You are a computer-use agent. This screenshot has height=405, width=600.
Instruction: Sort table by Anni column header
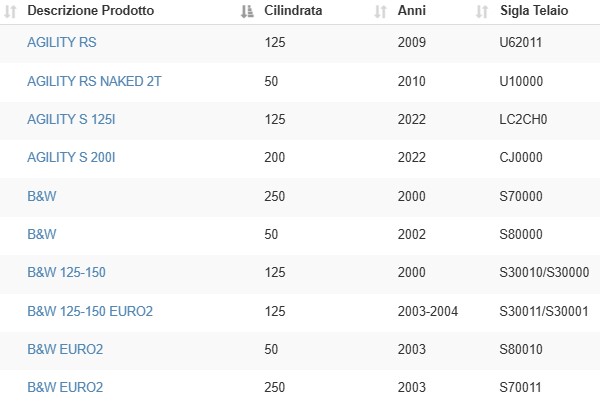(x=412, y=10)
